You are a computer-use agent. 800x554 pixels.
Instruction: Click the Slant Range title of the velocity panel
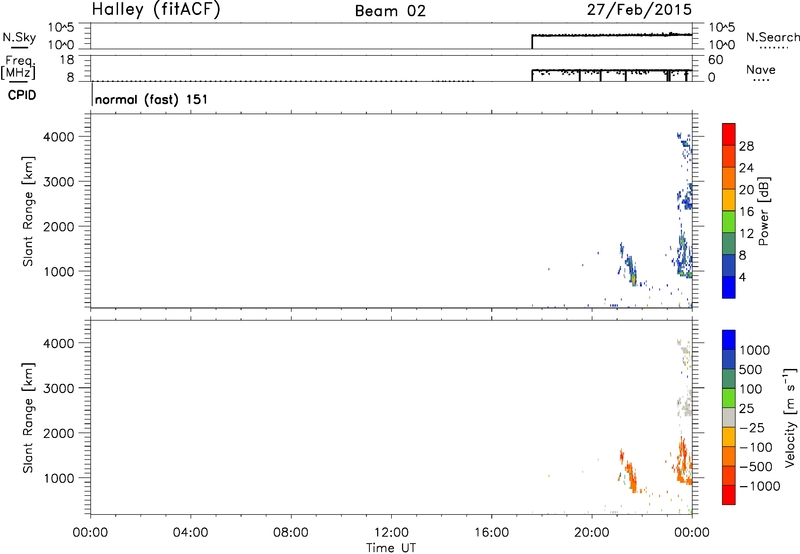[x=28, y=418]
